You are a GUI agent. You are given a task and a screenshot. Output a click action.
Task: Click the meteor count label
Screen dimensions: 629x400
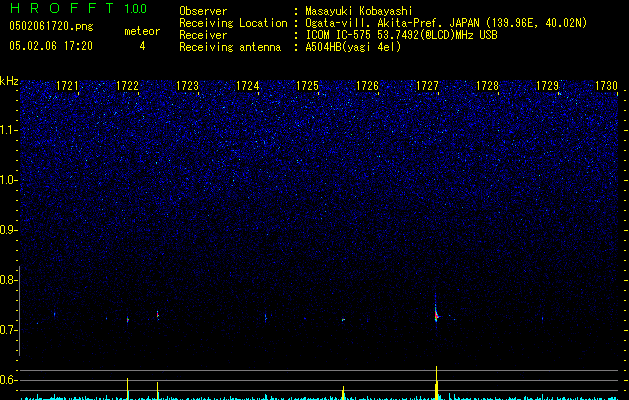coord(142,31)
